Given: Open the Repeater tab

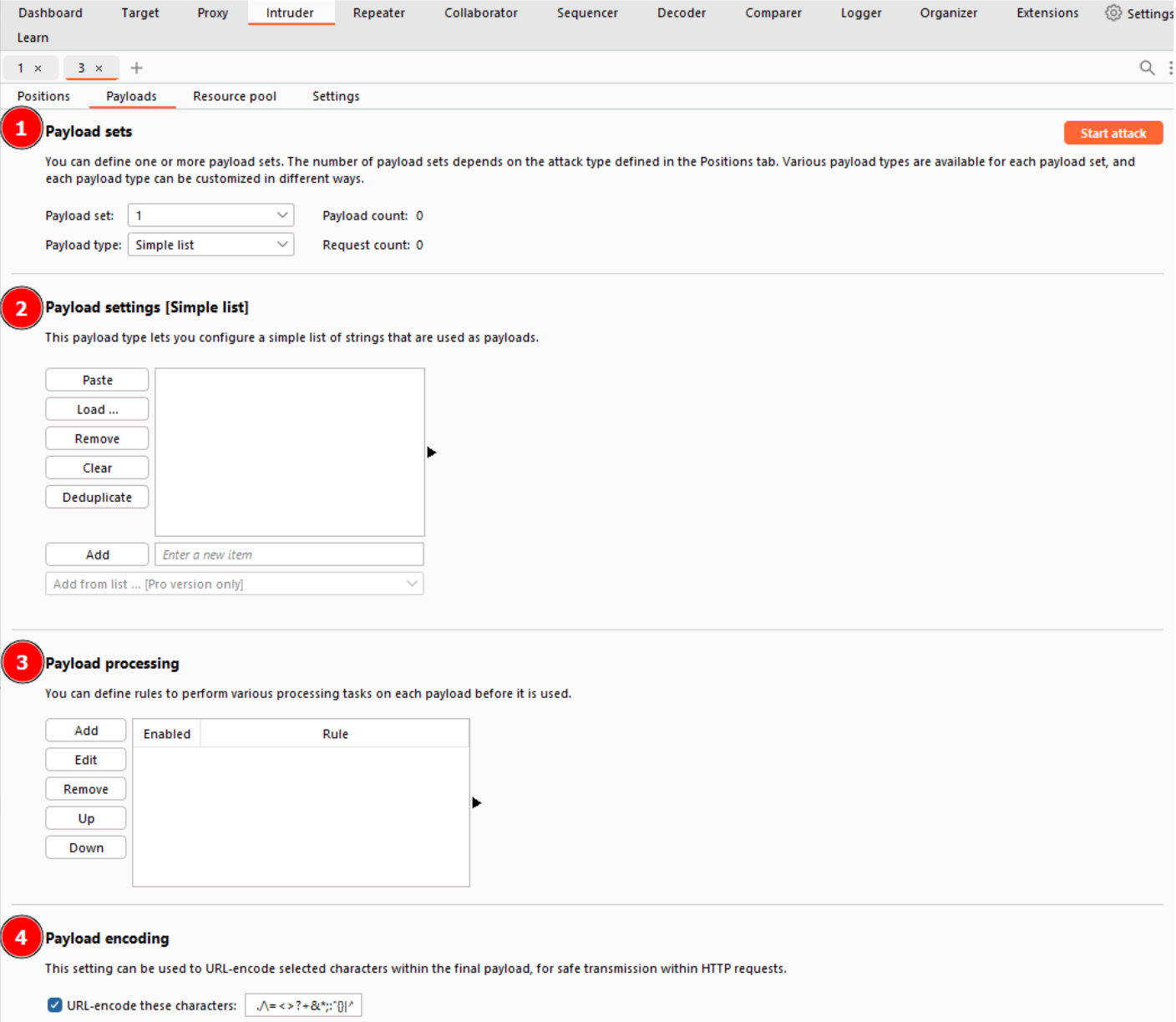Looking at the screenshot, I should (x=378, y=13).
